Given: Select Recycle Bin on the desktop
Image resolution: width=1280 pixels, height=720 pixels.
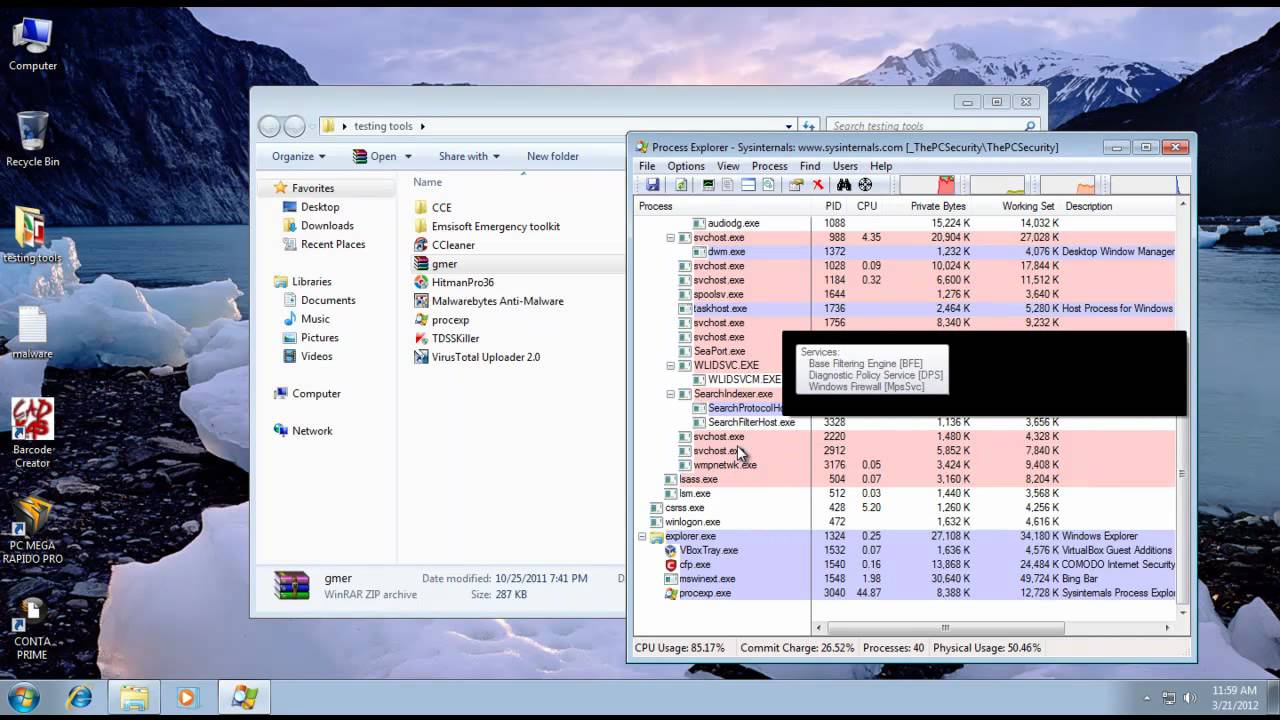Looking at the screenshot, I should [32, 139].
